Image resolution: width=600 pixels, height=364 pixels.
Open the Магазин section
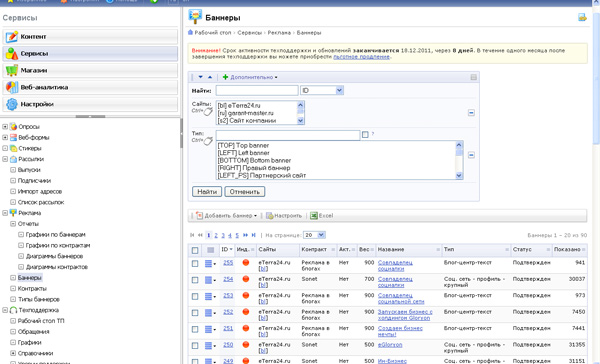(x=90, y=70)
